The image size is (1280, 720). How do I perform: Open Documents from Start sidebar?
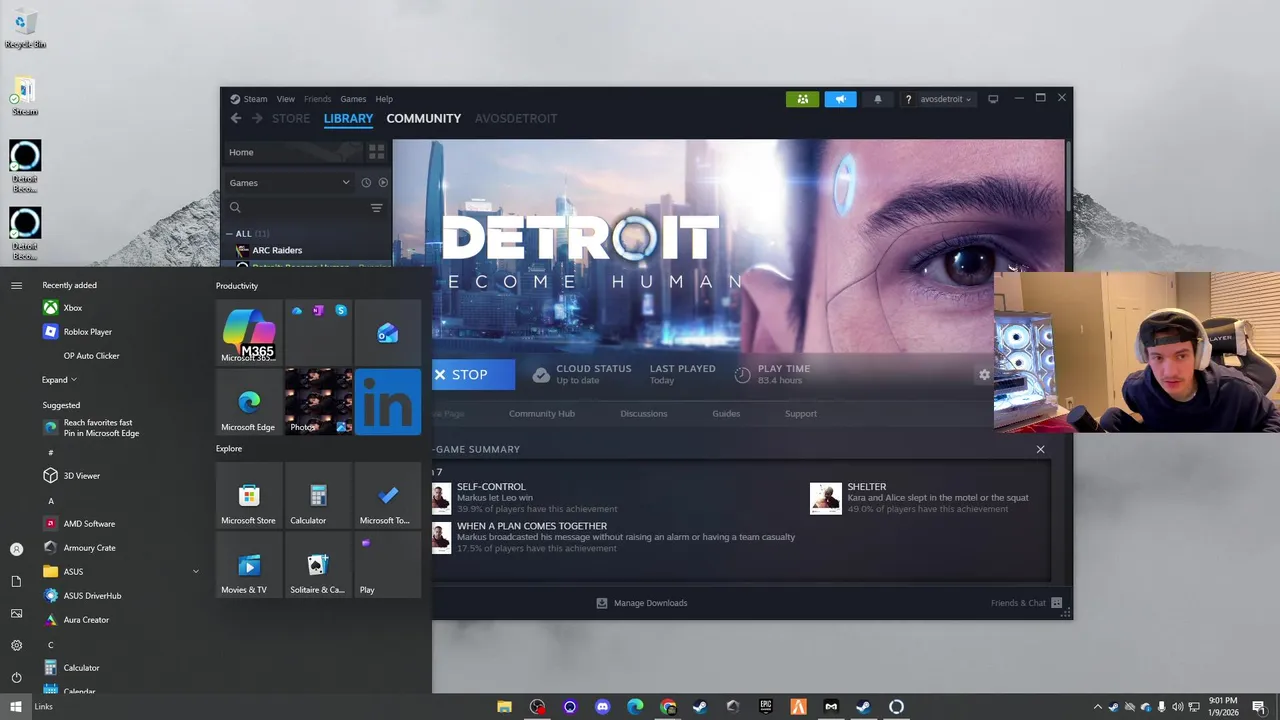pos(16,581)
